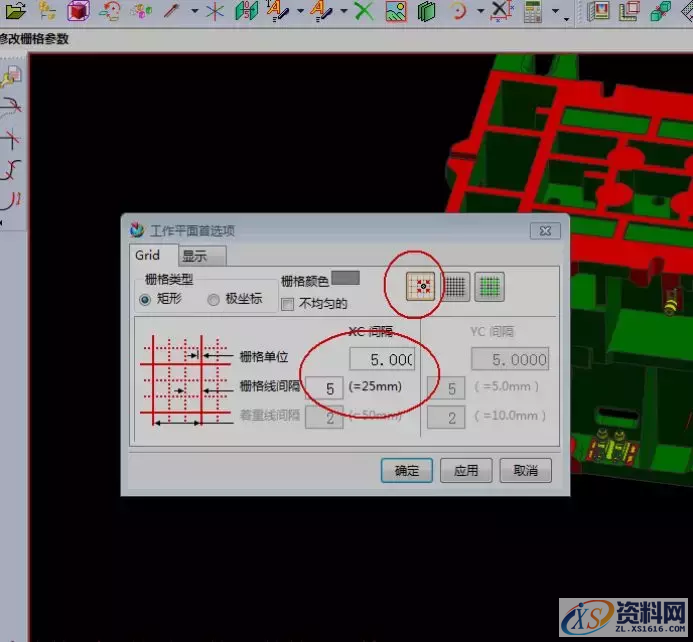Click the 应用 apply button
The width and height of the screenshot is (693, 642).
(466, 471)
